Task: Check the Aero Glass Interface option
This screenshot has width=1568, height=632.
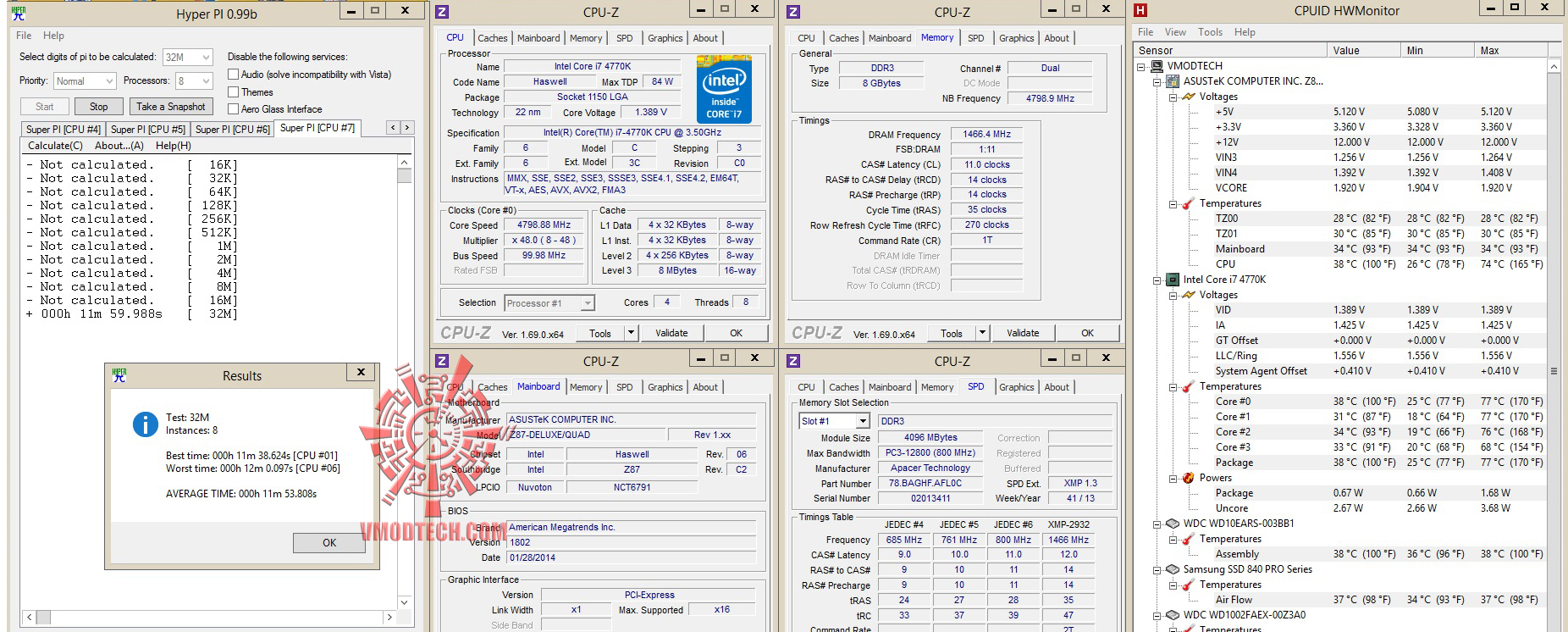Action: coord(234,109)
